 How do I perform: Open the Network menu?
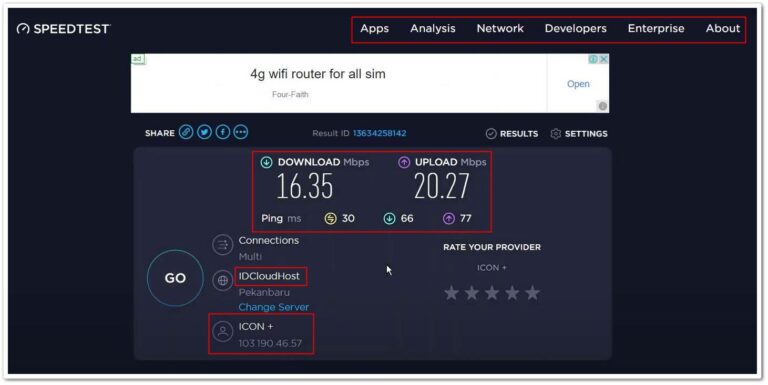point(500,28)
